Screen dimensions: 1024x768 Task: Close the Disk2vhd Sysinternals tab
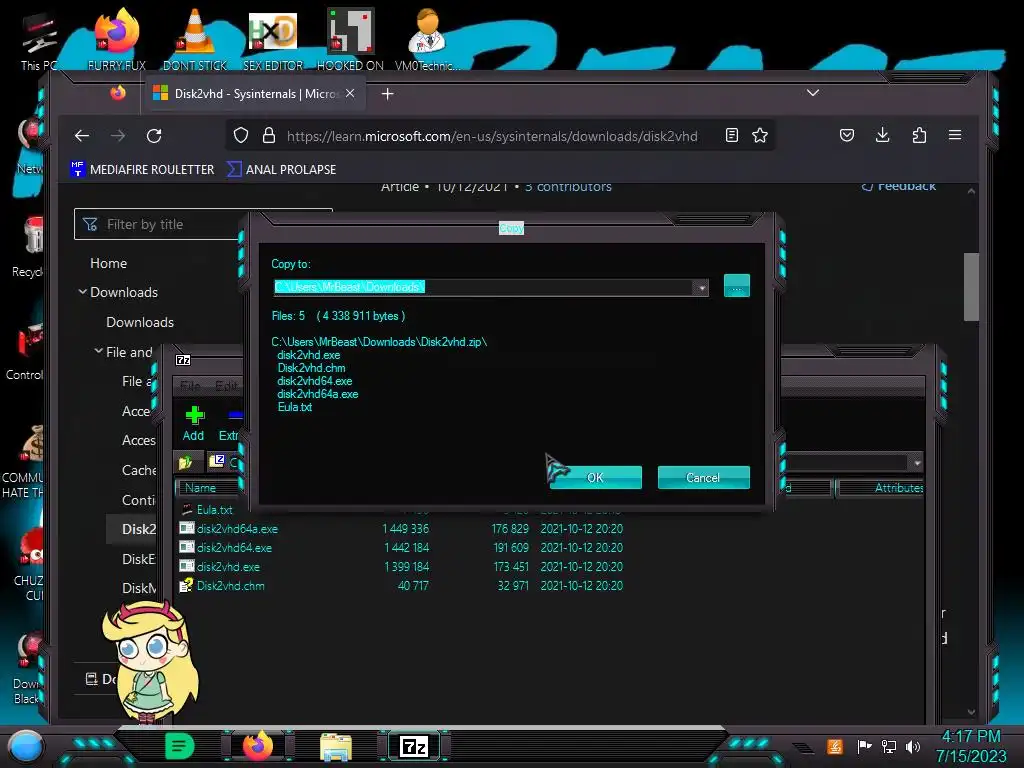(351, 93)
